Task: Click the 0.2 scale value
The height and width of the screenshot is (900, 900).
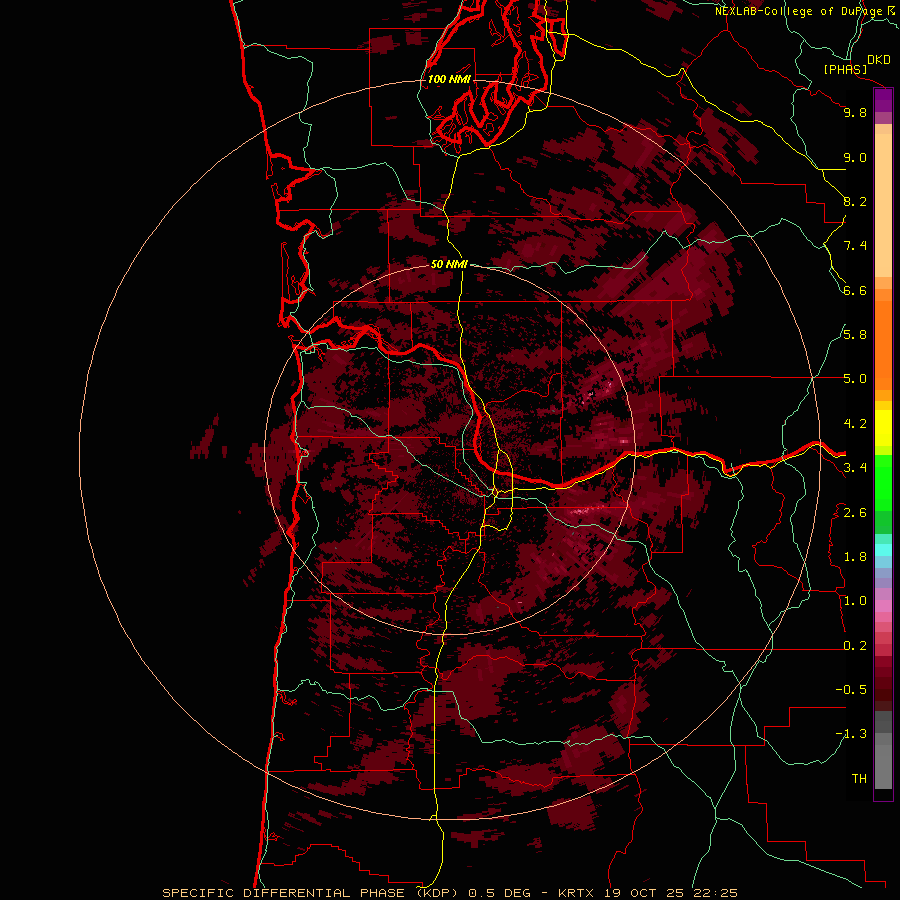Action: coord(855,646)
